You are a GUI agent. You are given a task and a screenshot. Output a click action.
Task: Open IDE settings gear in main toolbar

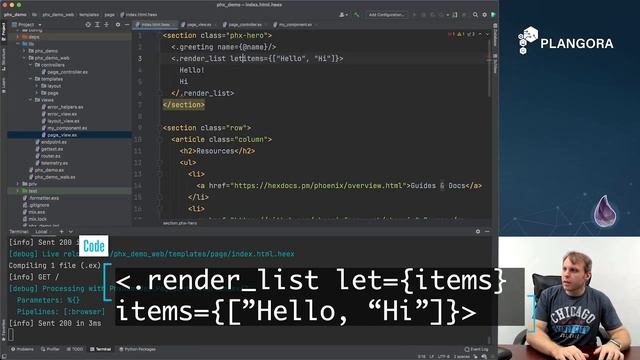pos(484,15)
